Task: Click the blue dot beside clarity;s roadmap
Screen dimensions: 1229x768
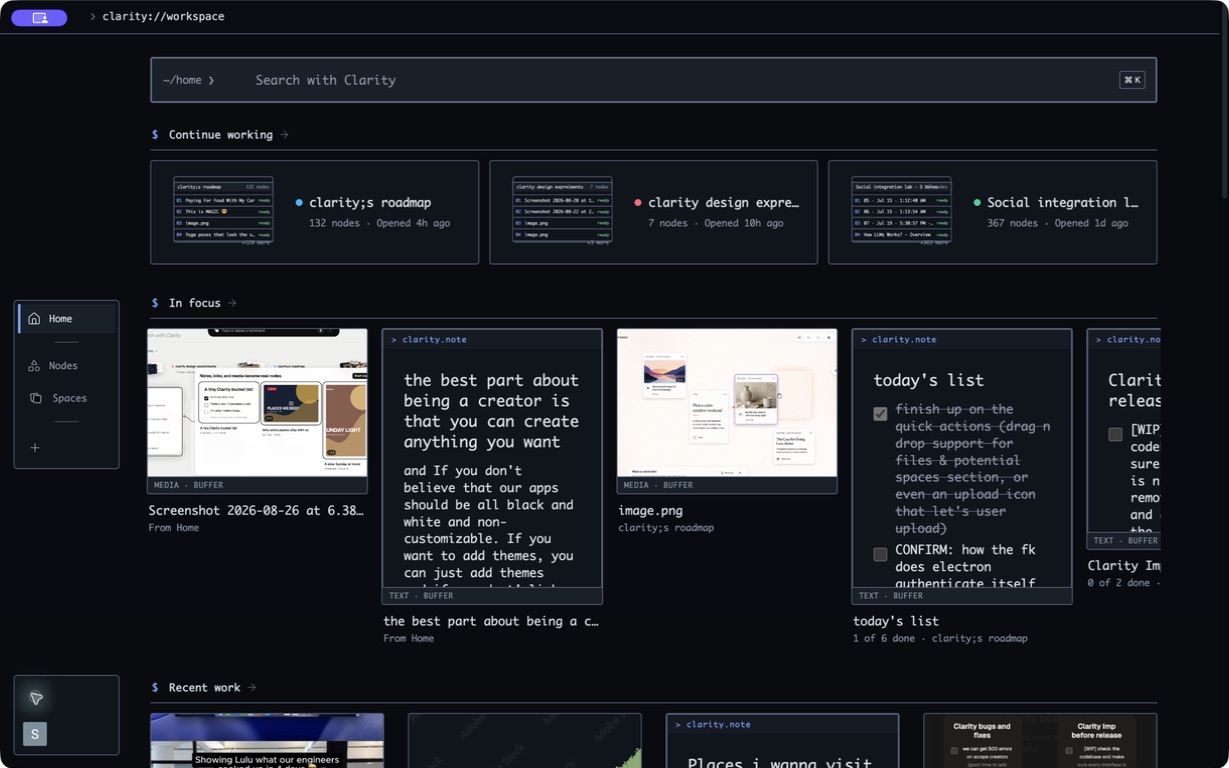Action: point(299,203)
